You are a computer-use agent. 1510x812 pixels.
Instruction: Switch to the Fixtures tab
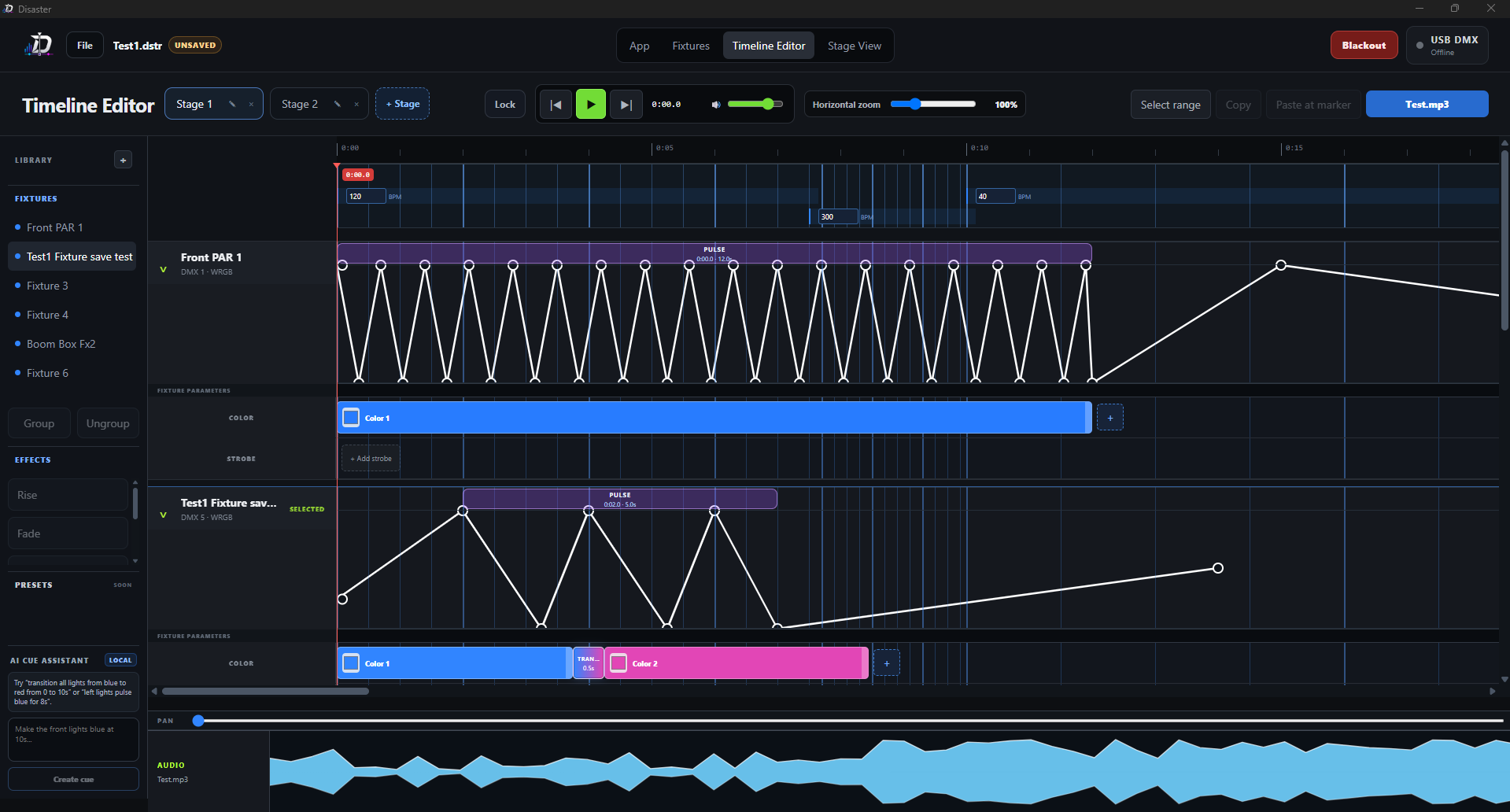tap(691, 46)
